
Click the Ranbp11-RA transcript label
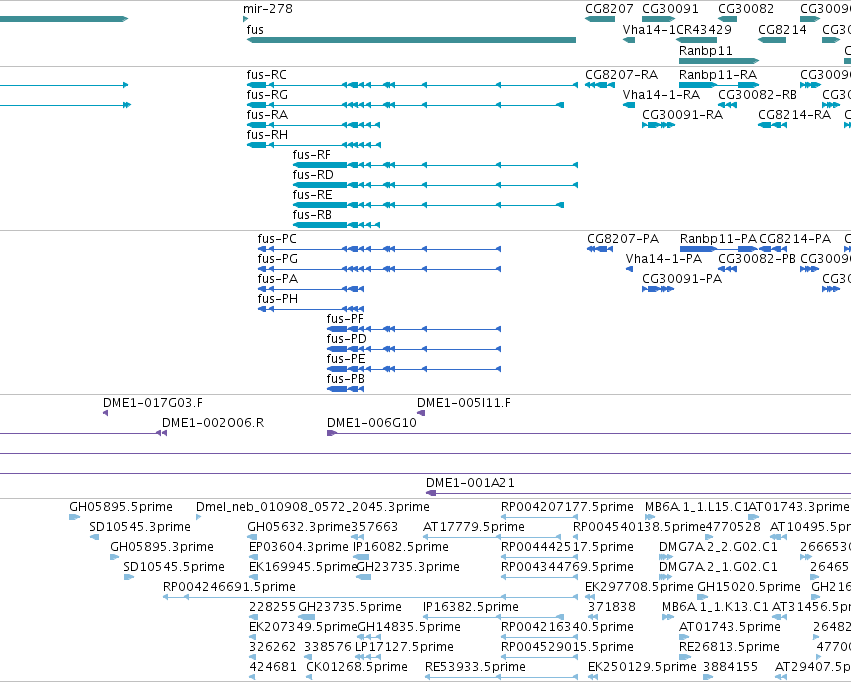click(x=718, y=74)
